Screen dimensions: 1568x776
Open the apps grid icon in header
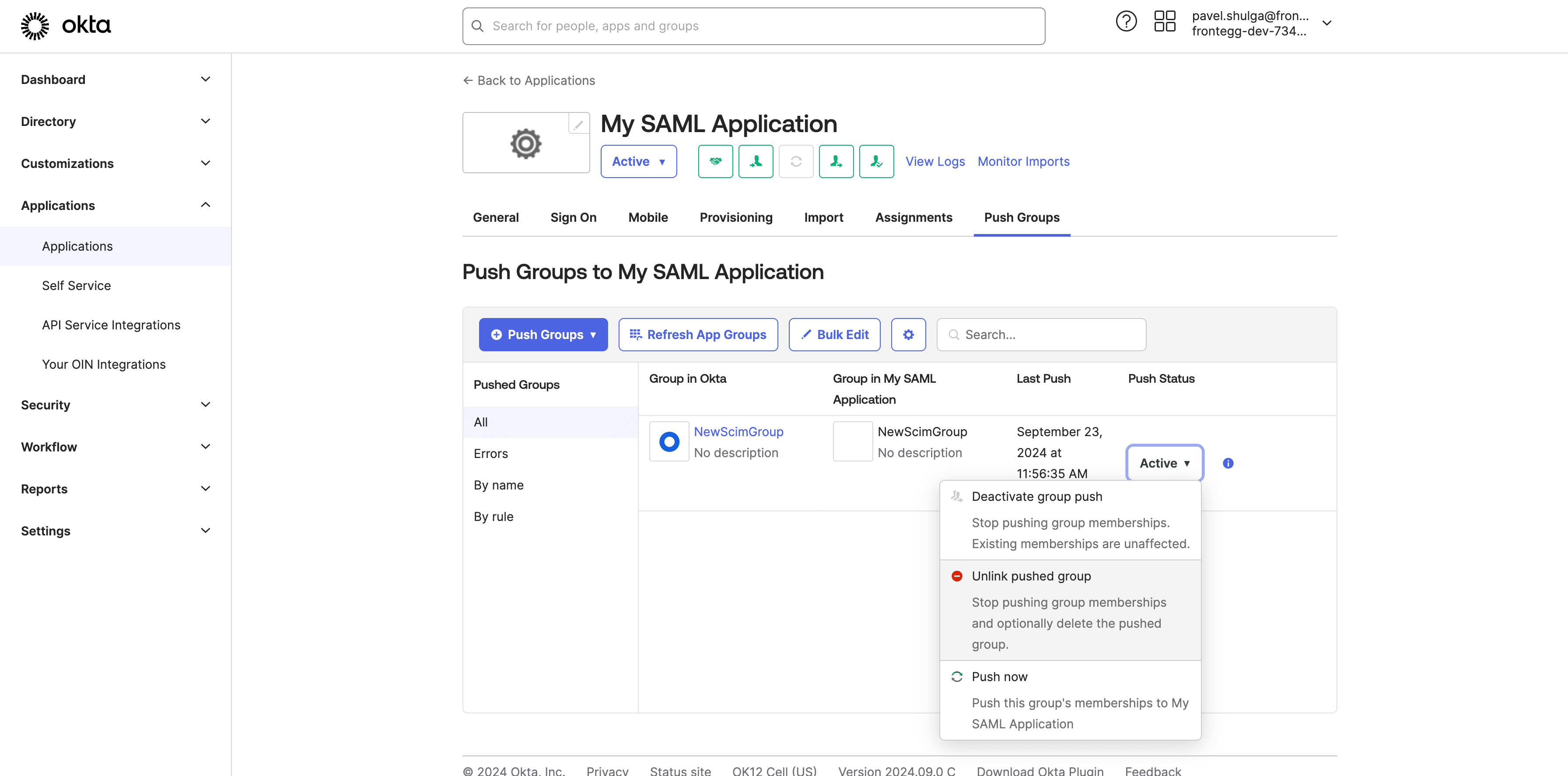[1165, 22]
